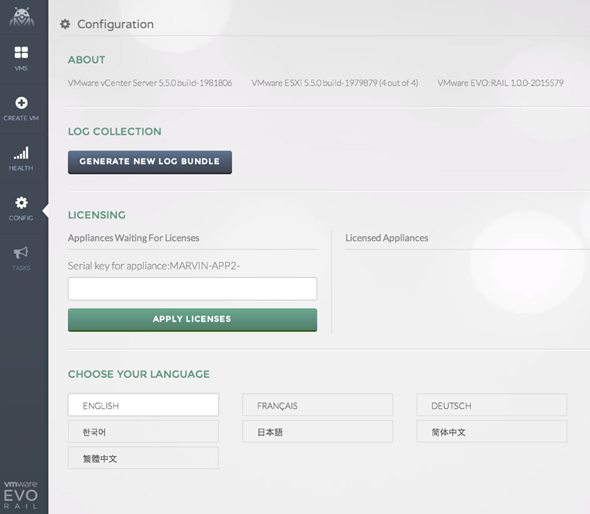The image size is (590, 514).
Task: Select Simplified Chinese 简体中文 option
Action: point(491,431)
